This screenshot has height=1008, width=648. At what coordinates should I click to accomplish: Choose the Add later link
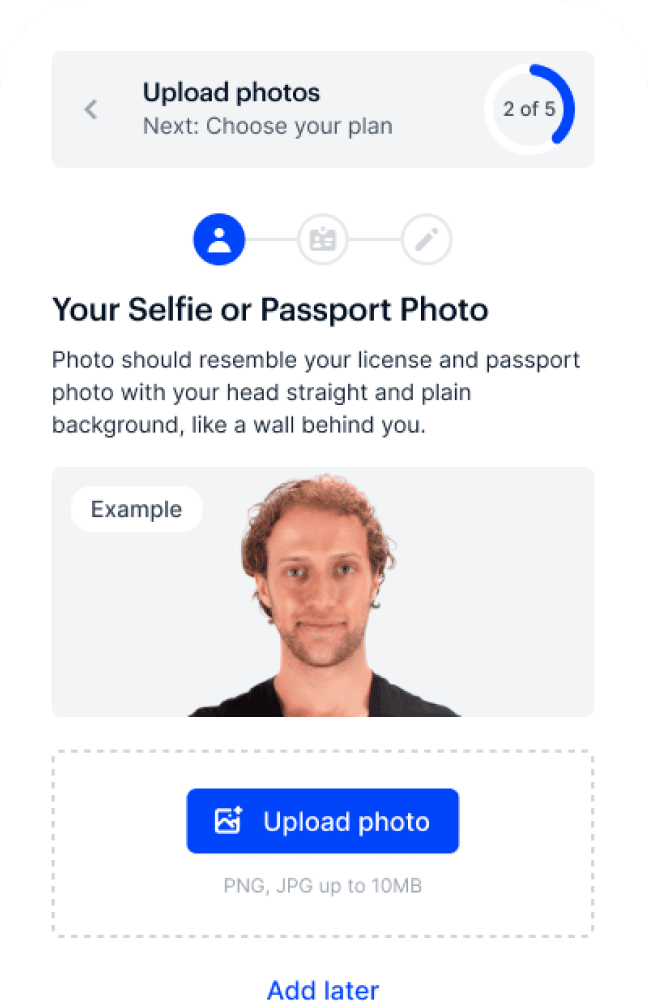click(323, 990)
